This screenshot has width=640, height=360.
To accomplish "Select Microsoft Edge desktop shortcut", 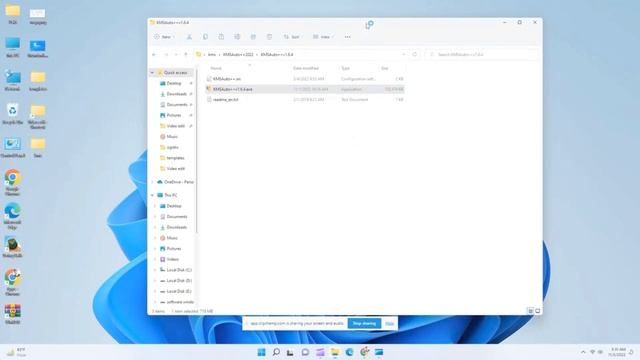I will pos(13,216).
